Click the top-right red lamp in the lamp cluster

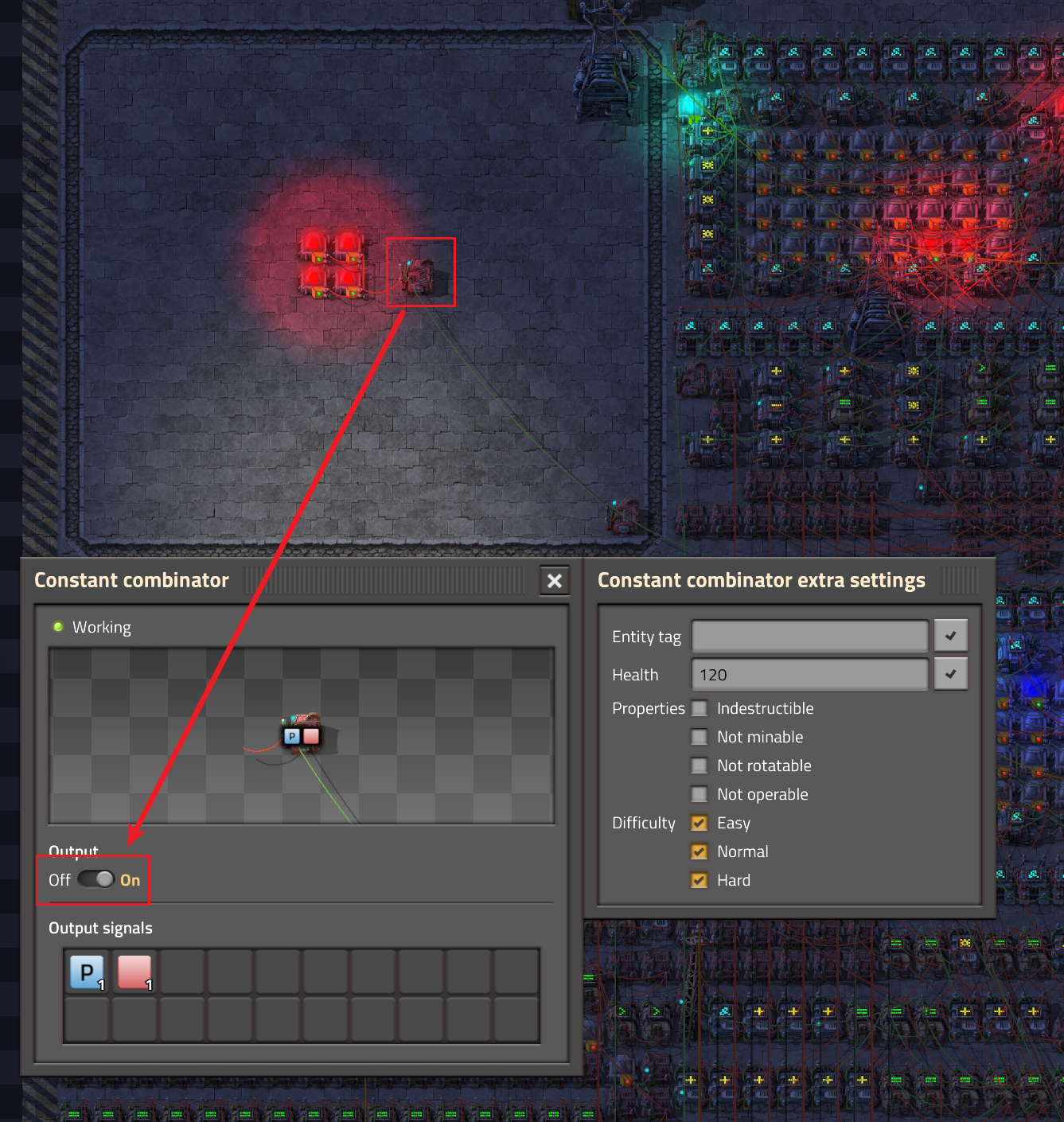(x=349, y=245)
